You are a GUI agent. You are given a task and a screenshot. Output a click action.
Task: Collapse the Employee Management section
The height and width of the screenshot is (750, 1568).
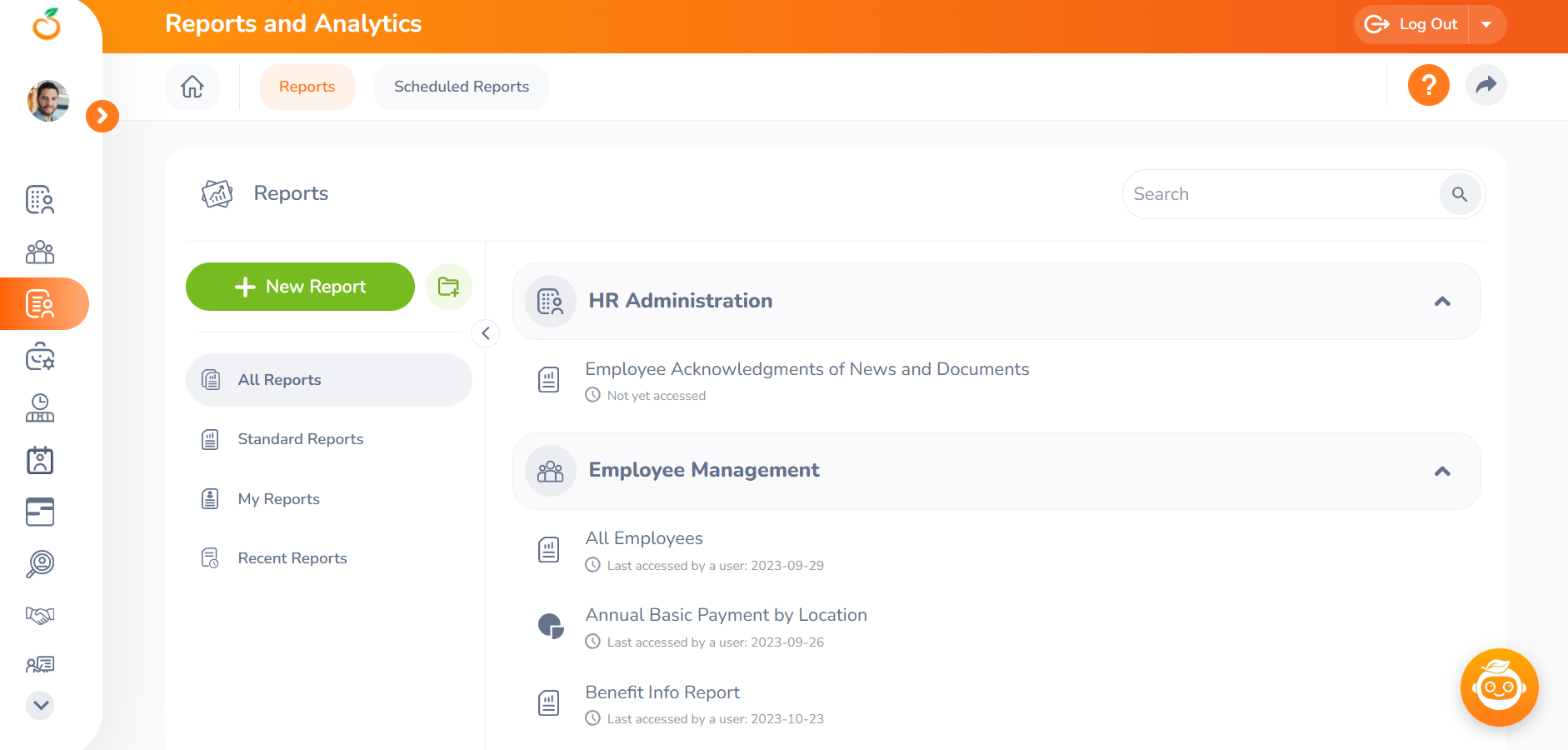[x=1442, y=472]
